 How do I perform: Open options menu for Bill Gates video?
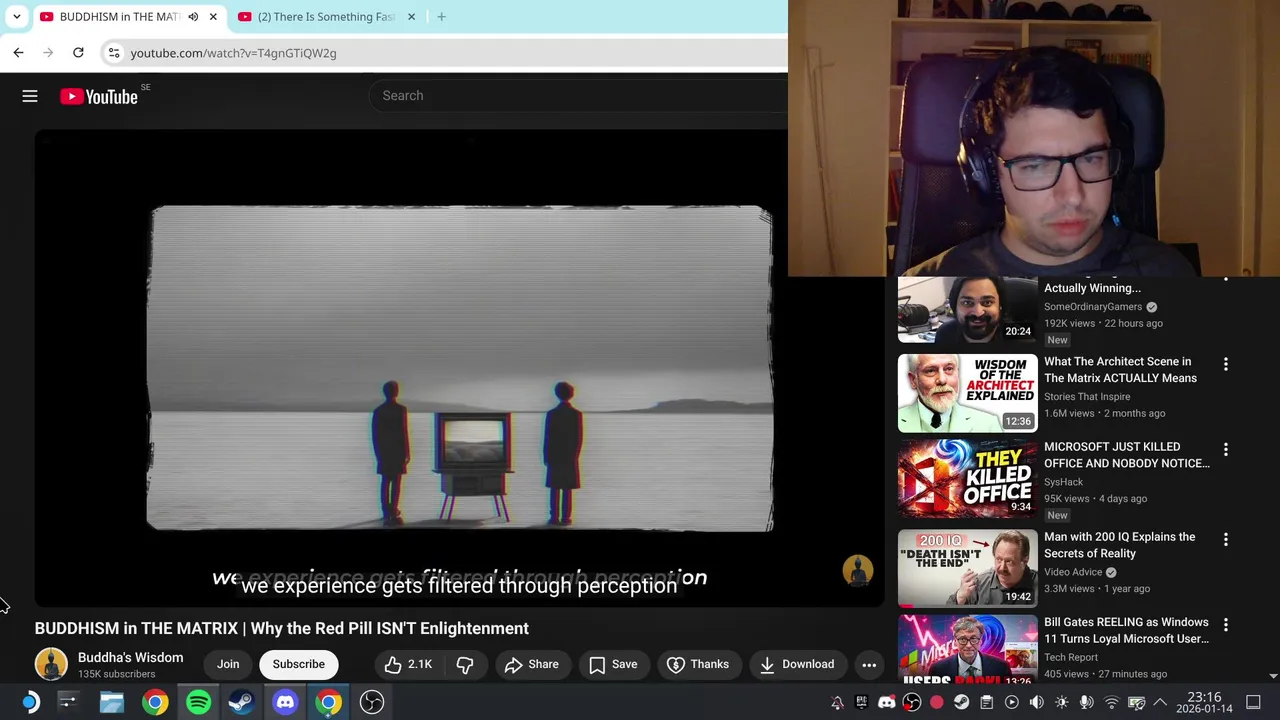1226,624
